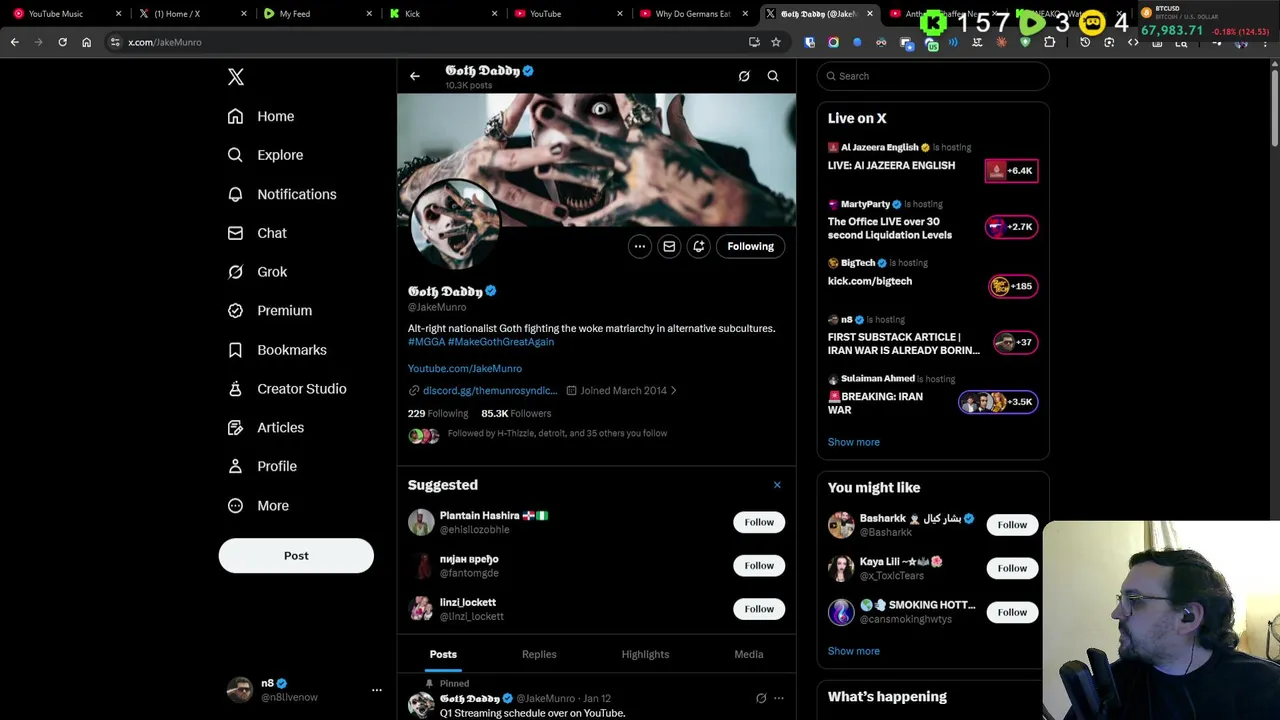Join BigTech live +185

point(1012,286)
